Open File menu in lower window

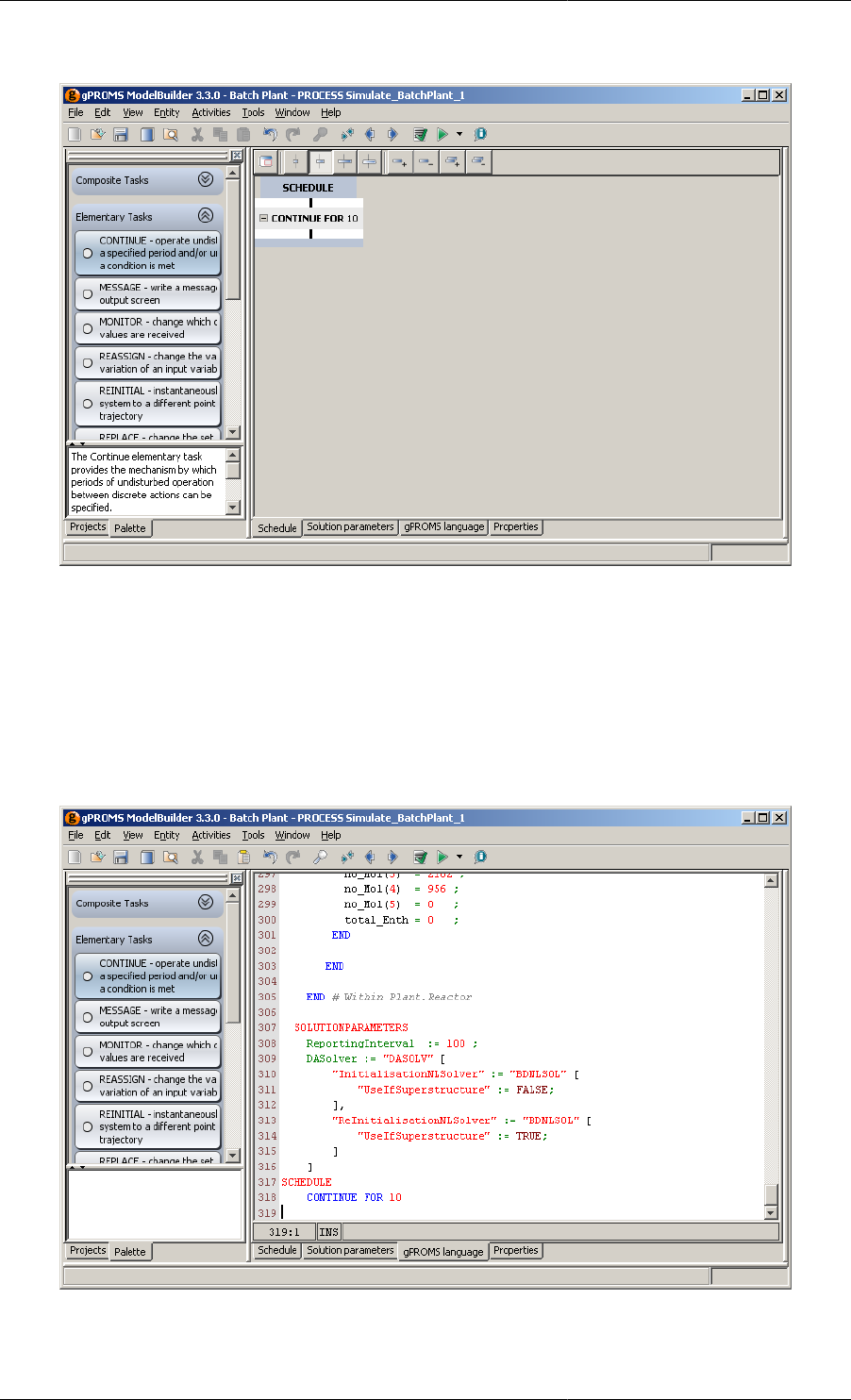tap(76, 835)
